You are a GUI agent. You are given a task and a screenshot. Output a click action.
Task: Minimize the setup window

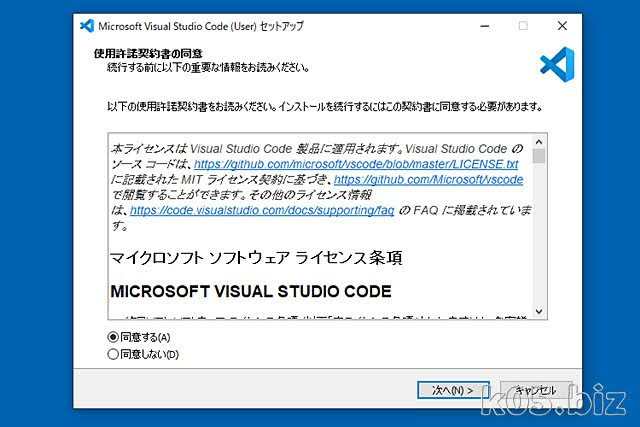tap(485, 26)
